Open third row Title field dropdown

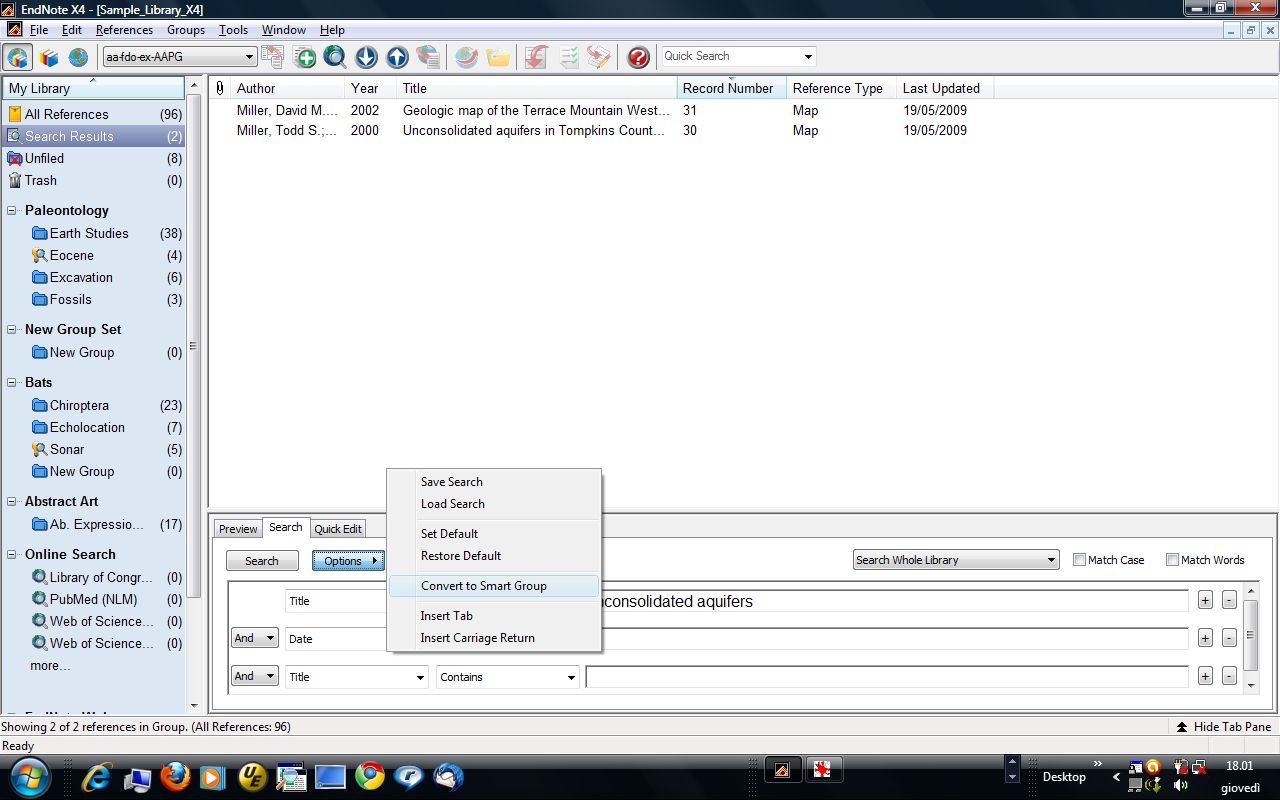pos(356,677)
